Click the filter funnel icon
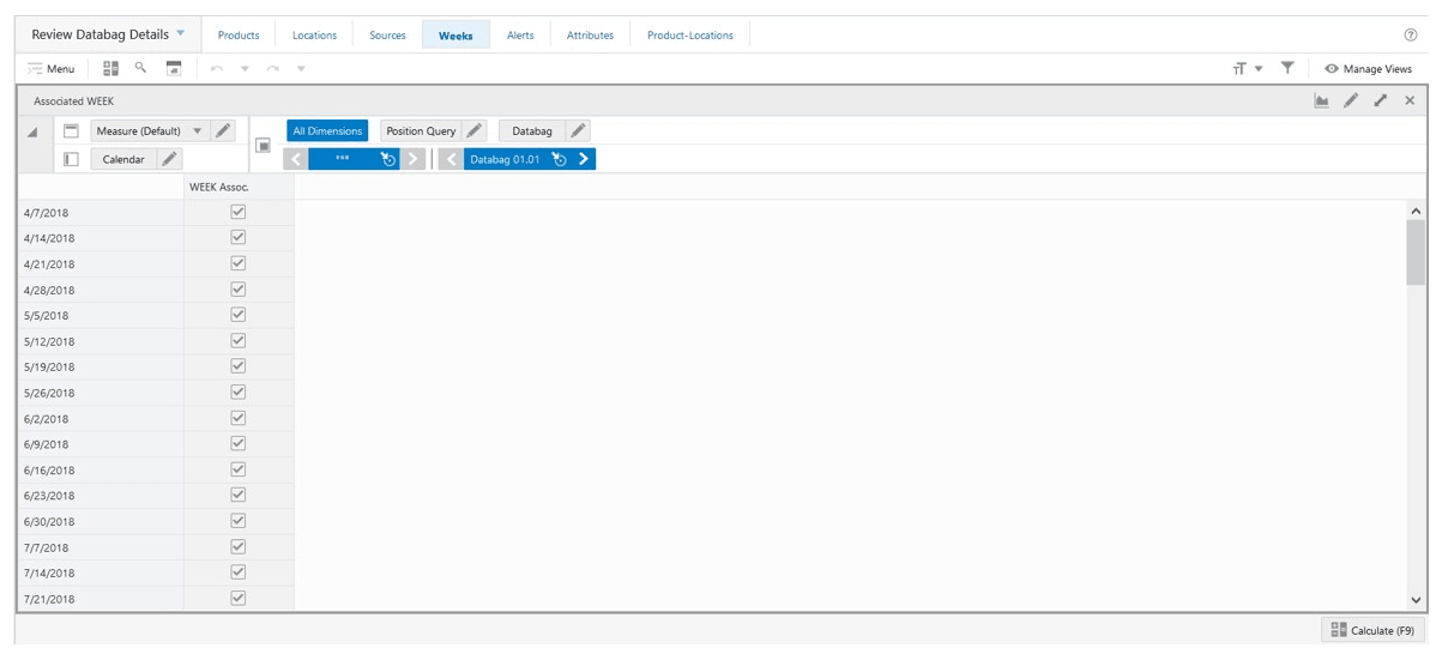Image resolution: width=1440 pixels, height=655 pixels. (x=1288, y=68)
